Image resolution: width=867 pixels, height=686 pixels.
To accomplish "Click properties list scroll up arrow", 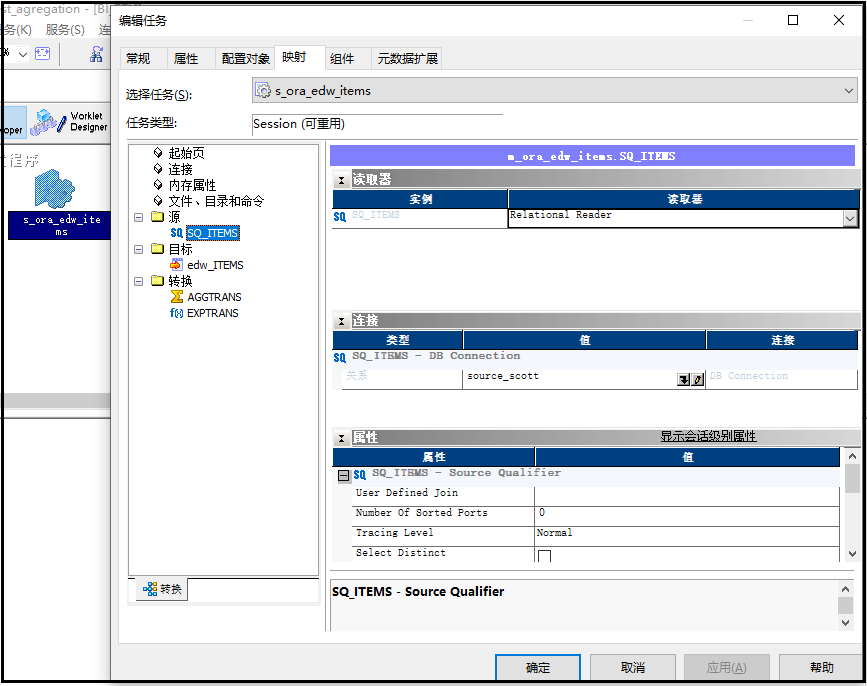I will pyautogui.click(x=852, y=456).
